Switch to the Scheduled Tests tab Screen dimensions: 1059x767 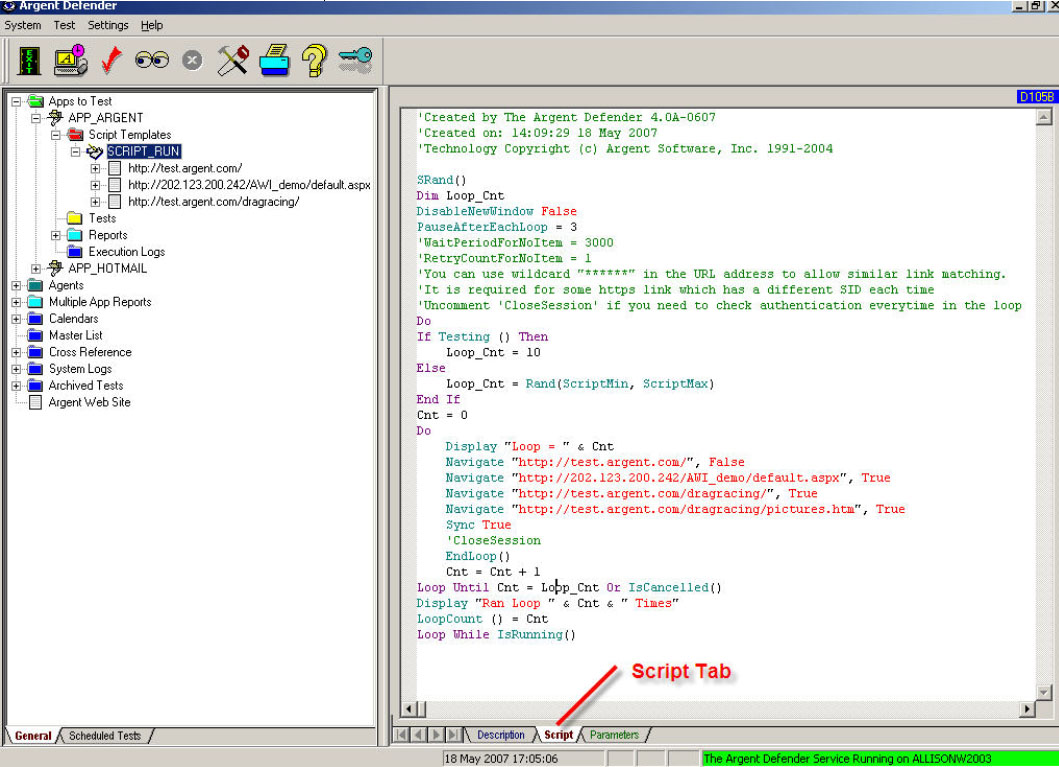pos(105,736)
